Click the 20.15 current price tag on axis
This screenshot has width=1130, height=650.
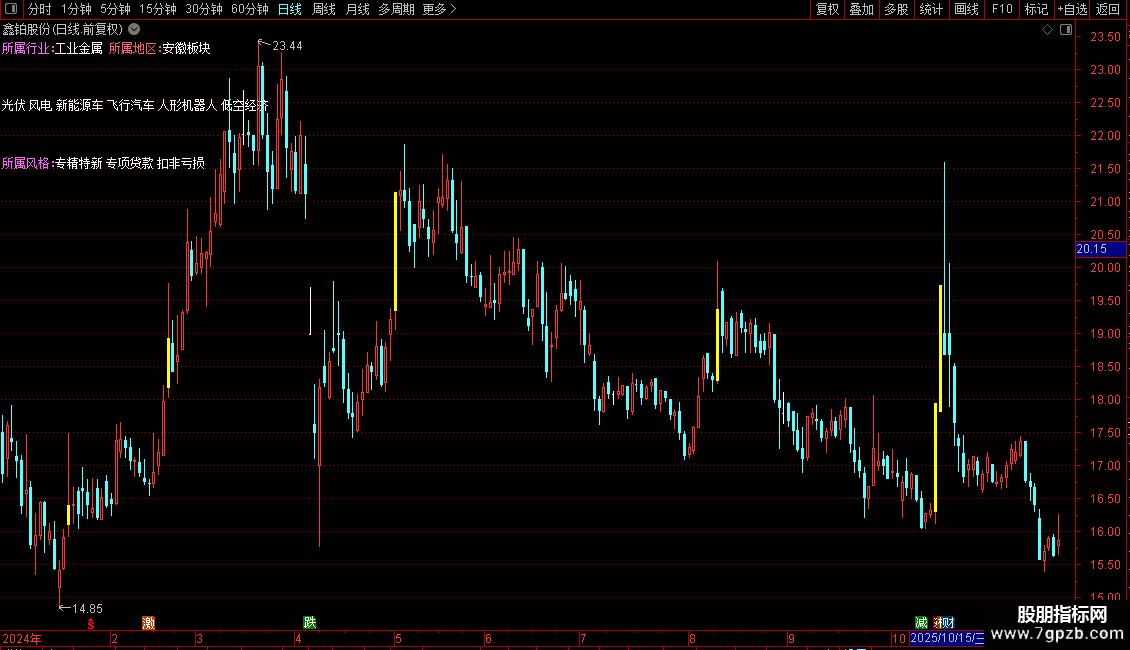coord(1100,249)
